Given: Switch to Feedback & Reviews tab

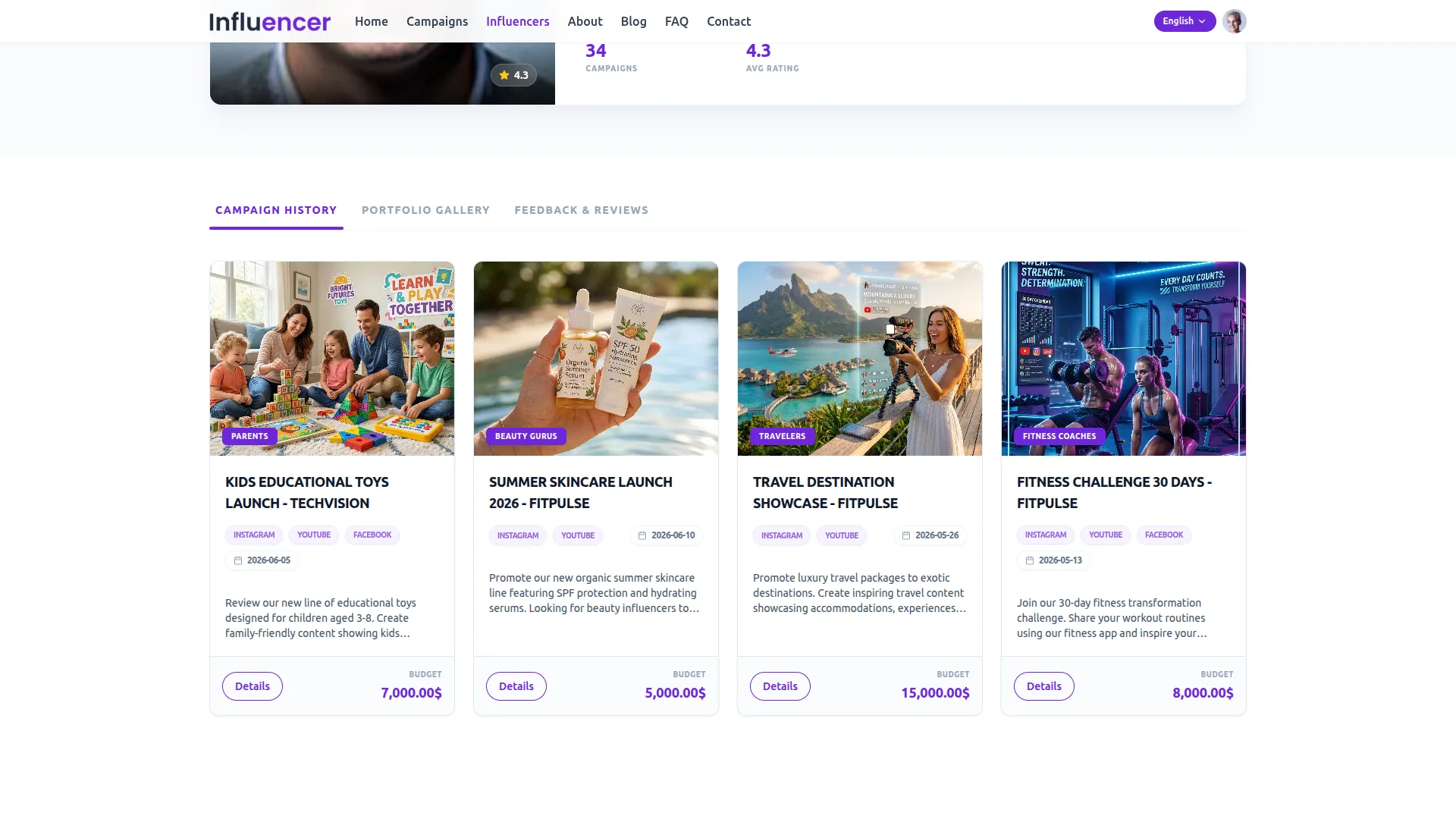Looking at the screenshot, I should tap(581, 210).
